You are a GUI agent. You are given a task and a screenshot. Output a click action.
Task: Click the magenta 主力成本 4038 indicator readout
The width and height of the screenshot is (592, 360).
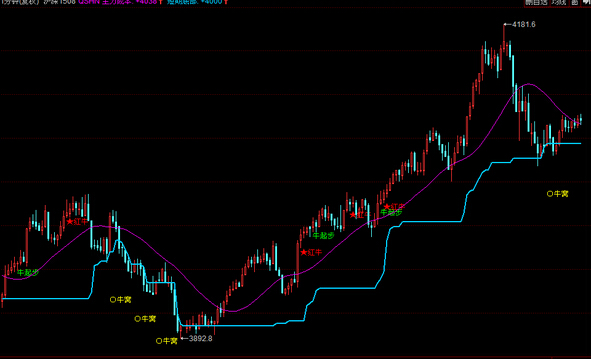point(120,2)
